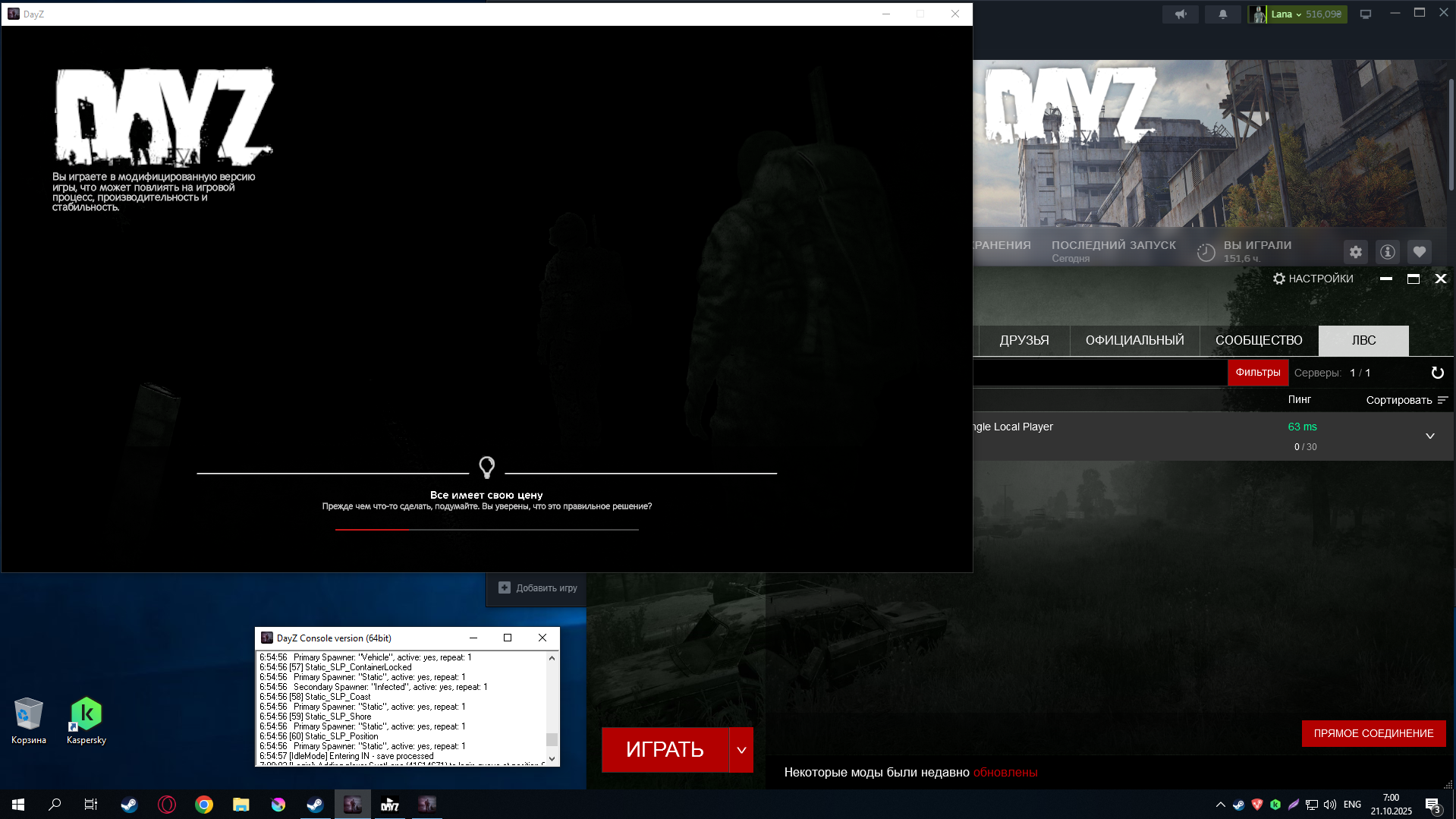Open the purple feather tray icon

click(x=1294, y=805)
